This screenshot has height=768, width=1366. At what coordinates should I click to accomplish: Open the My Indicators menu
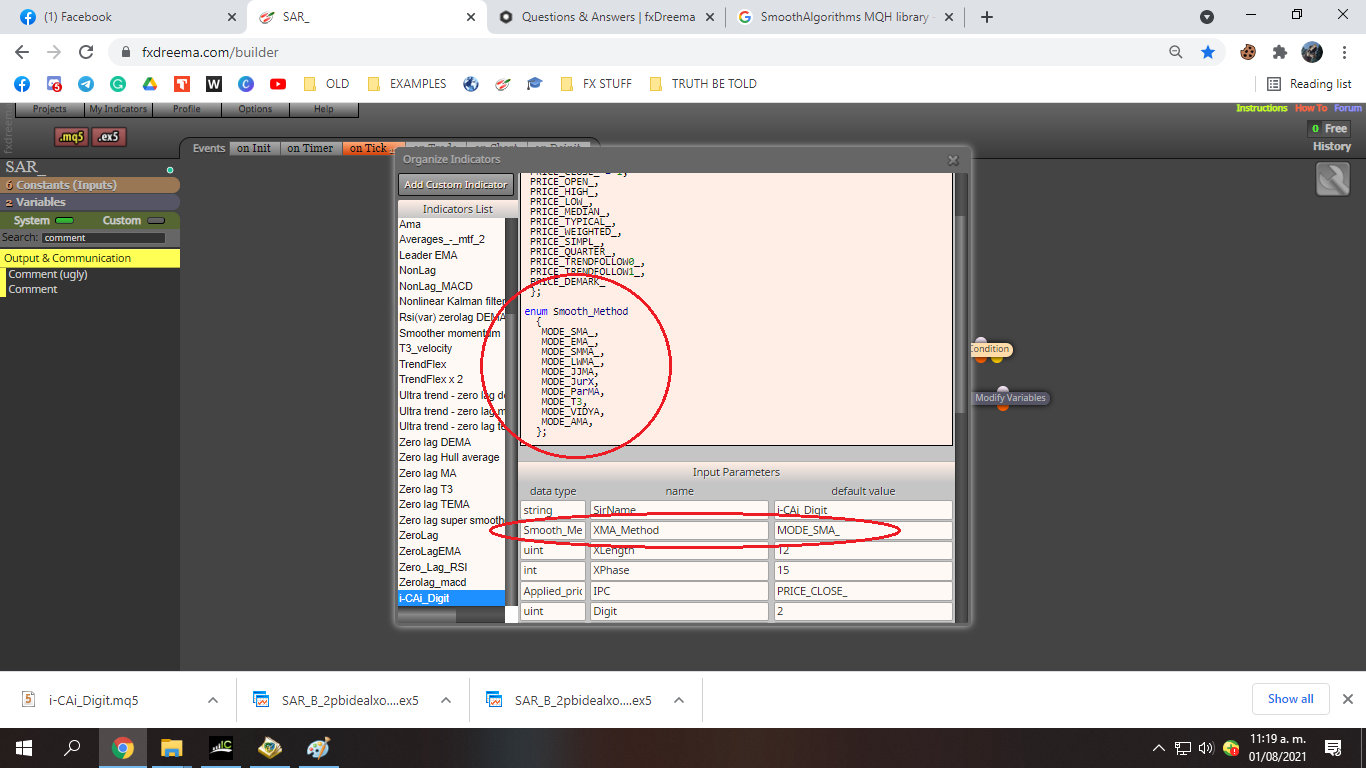(x=118, y=109)
